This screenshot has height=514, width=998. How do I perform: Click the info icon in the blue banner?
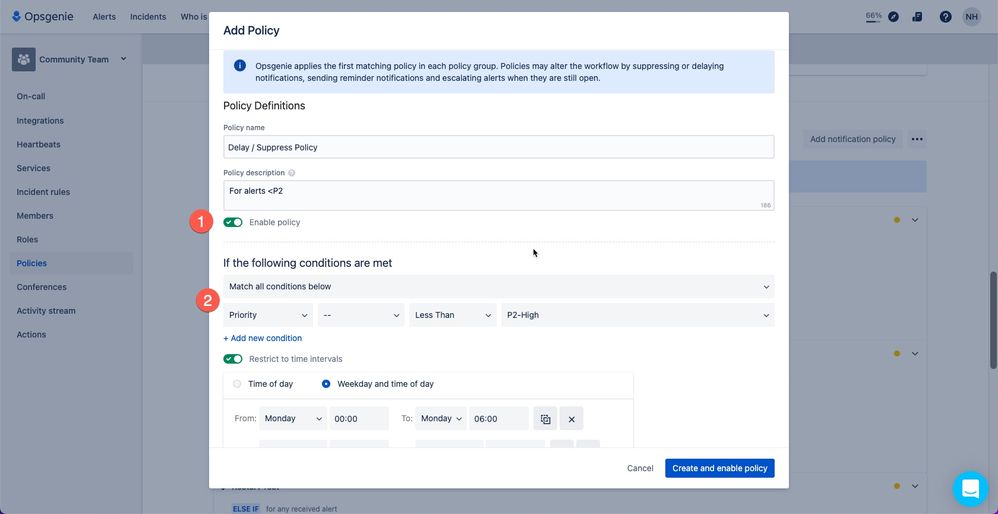coord(240,66)
